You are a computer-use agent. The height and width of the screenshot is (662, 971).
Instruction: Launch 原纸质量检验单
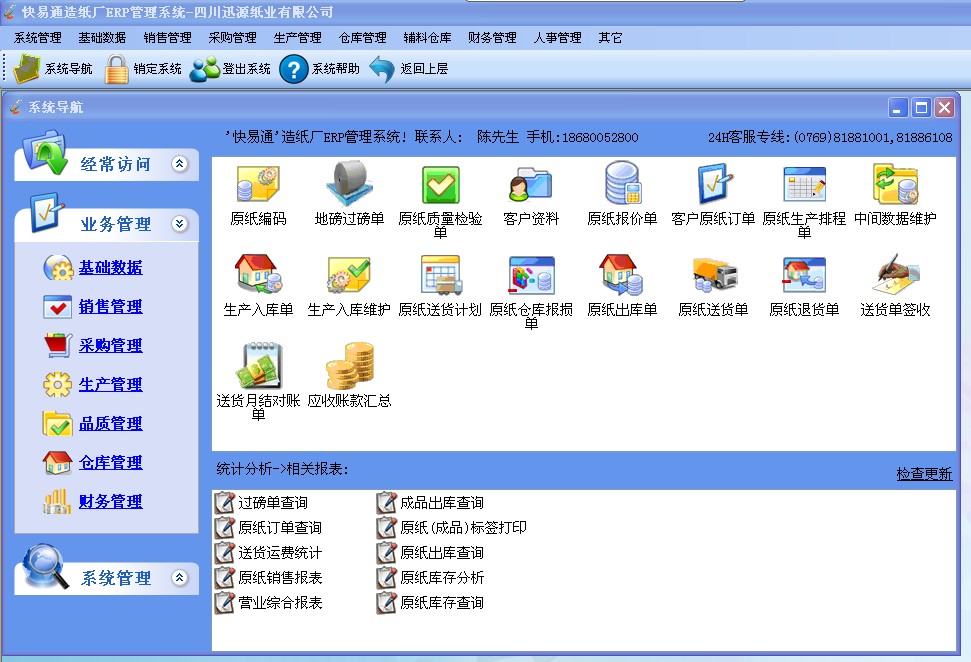pos(440,184)
